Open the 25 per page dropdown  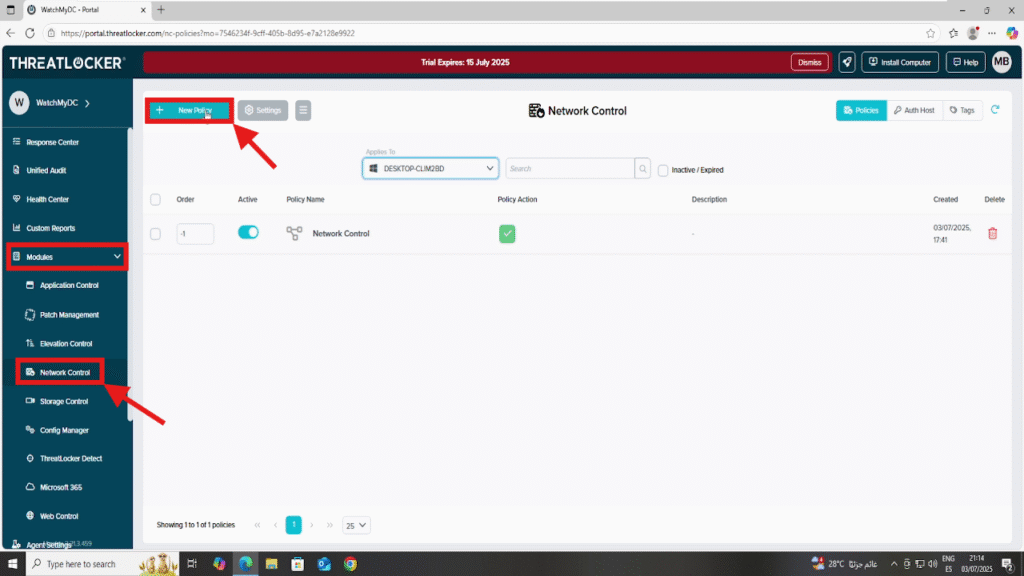(x=356, y=525)
